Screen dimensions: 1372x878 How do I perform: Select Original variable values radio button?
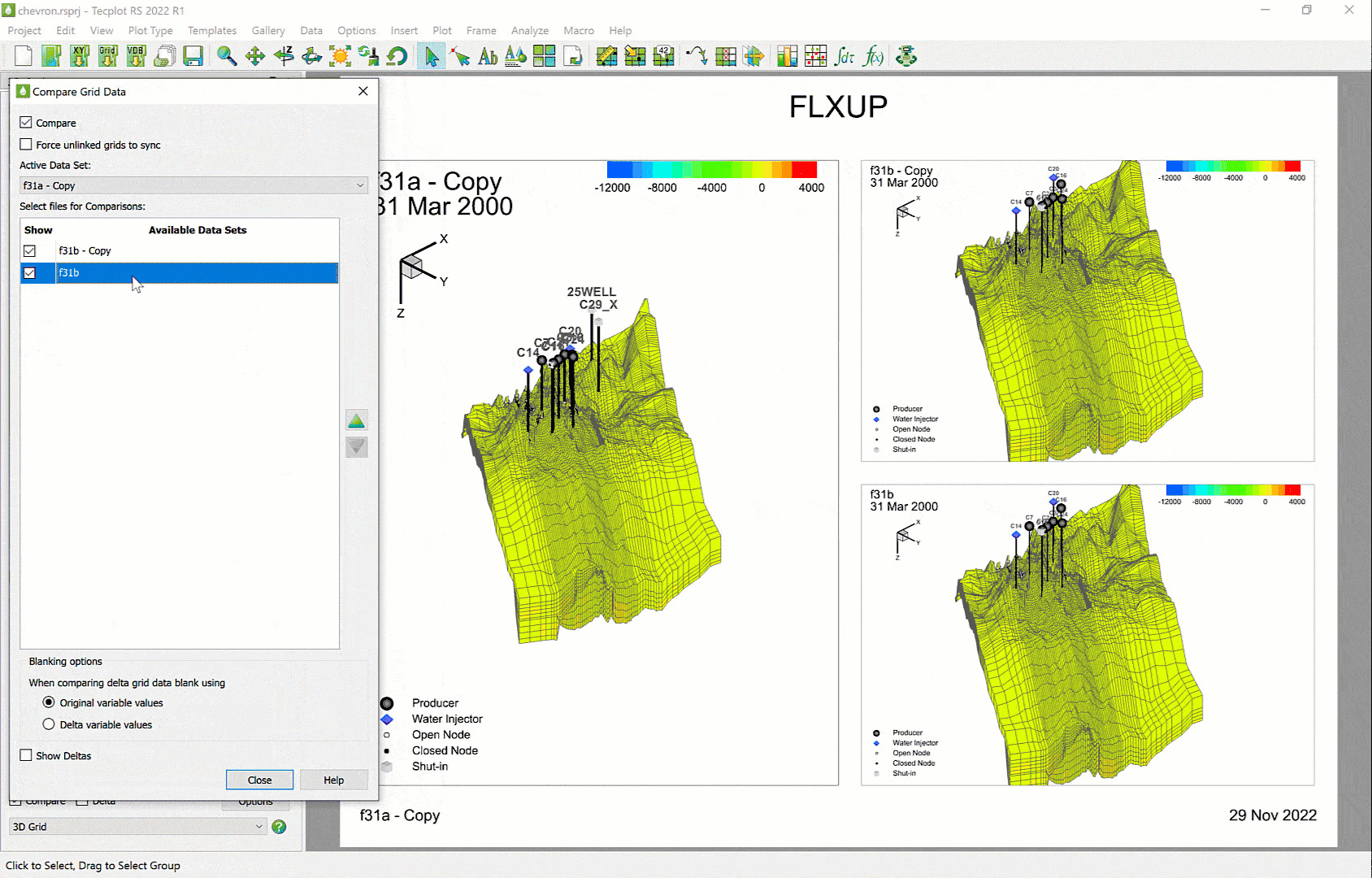click(x=49, y=702)
